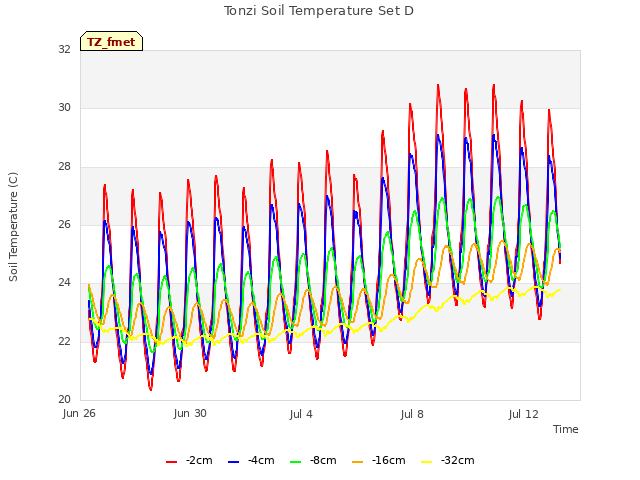
Task: Click the red -2cm legend swatch
Action: click(171, 462)
